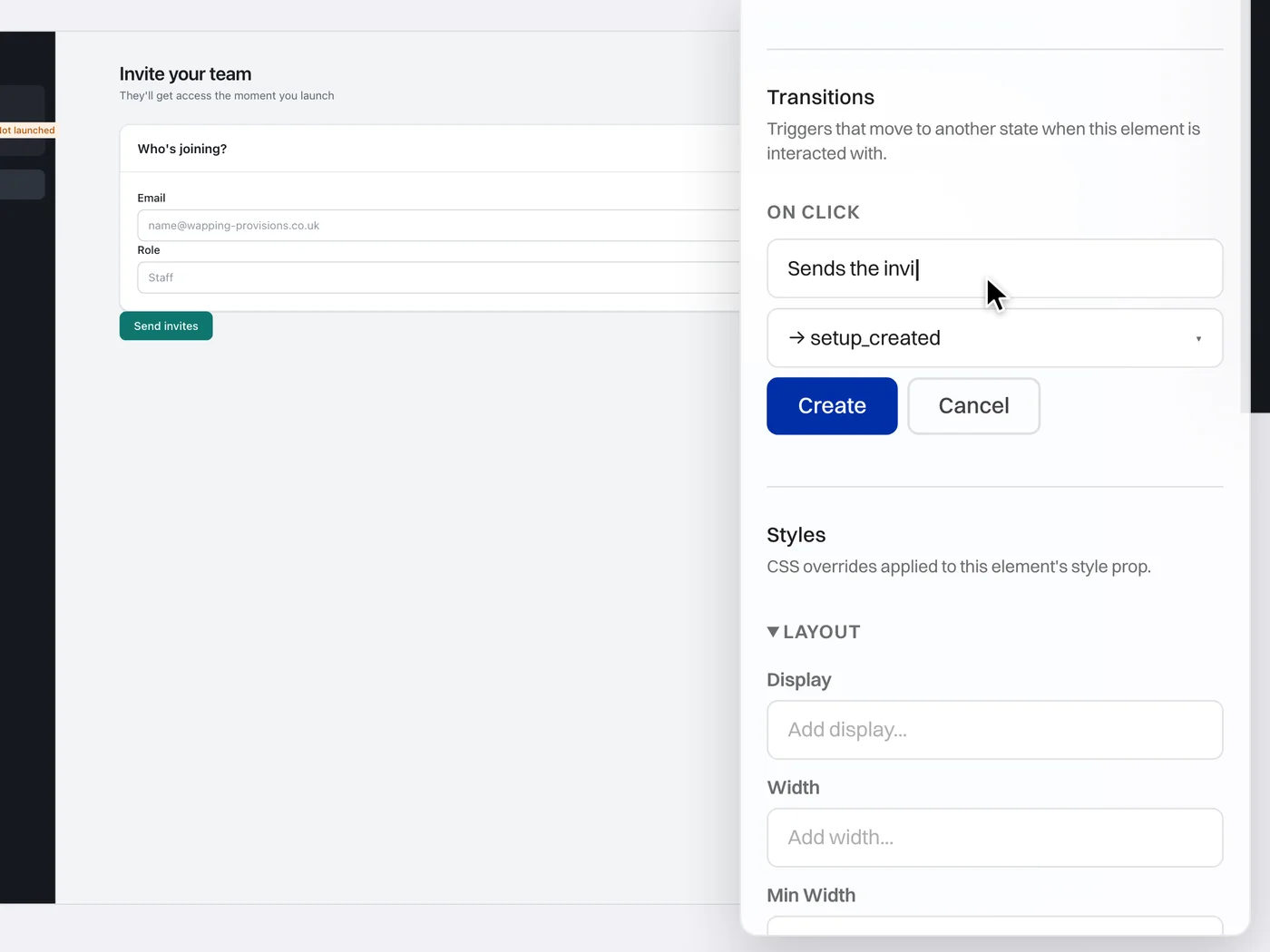Click the Role field label
The height and width of the screenshot is (952, 1270).
[x=149, y=250]
